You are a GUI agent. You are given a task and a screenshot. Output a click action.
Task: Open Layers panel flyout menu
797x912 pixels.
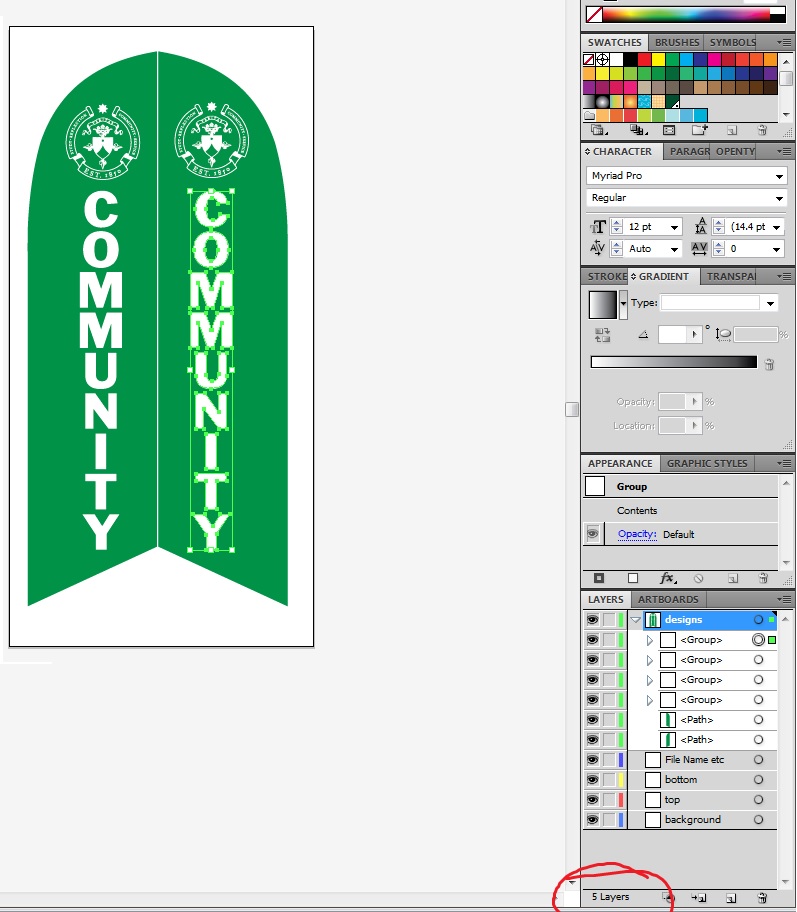784,599
